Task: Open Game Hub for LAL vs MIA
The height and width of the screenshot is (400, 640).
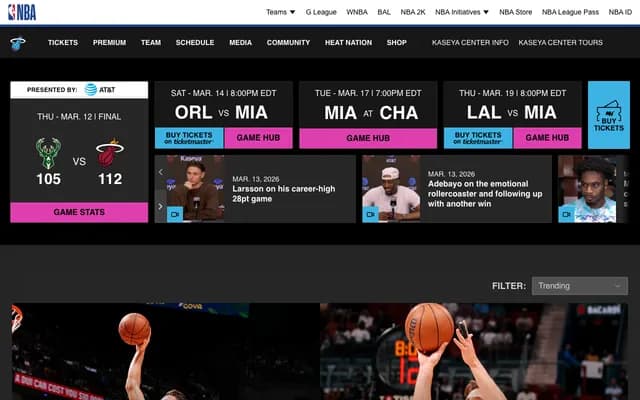Action: [547, 138]
